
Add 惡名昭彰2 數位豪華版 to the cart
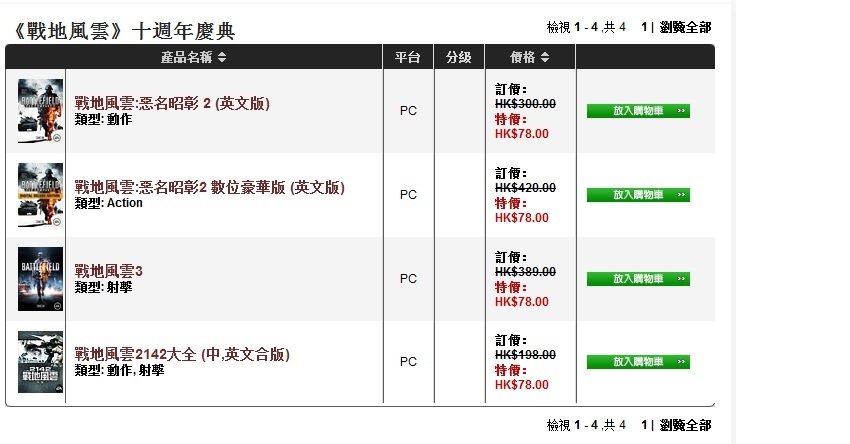pos(638,195)
